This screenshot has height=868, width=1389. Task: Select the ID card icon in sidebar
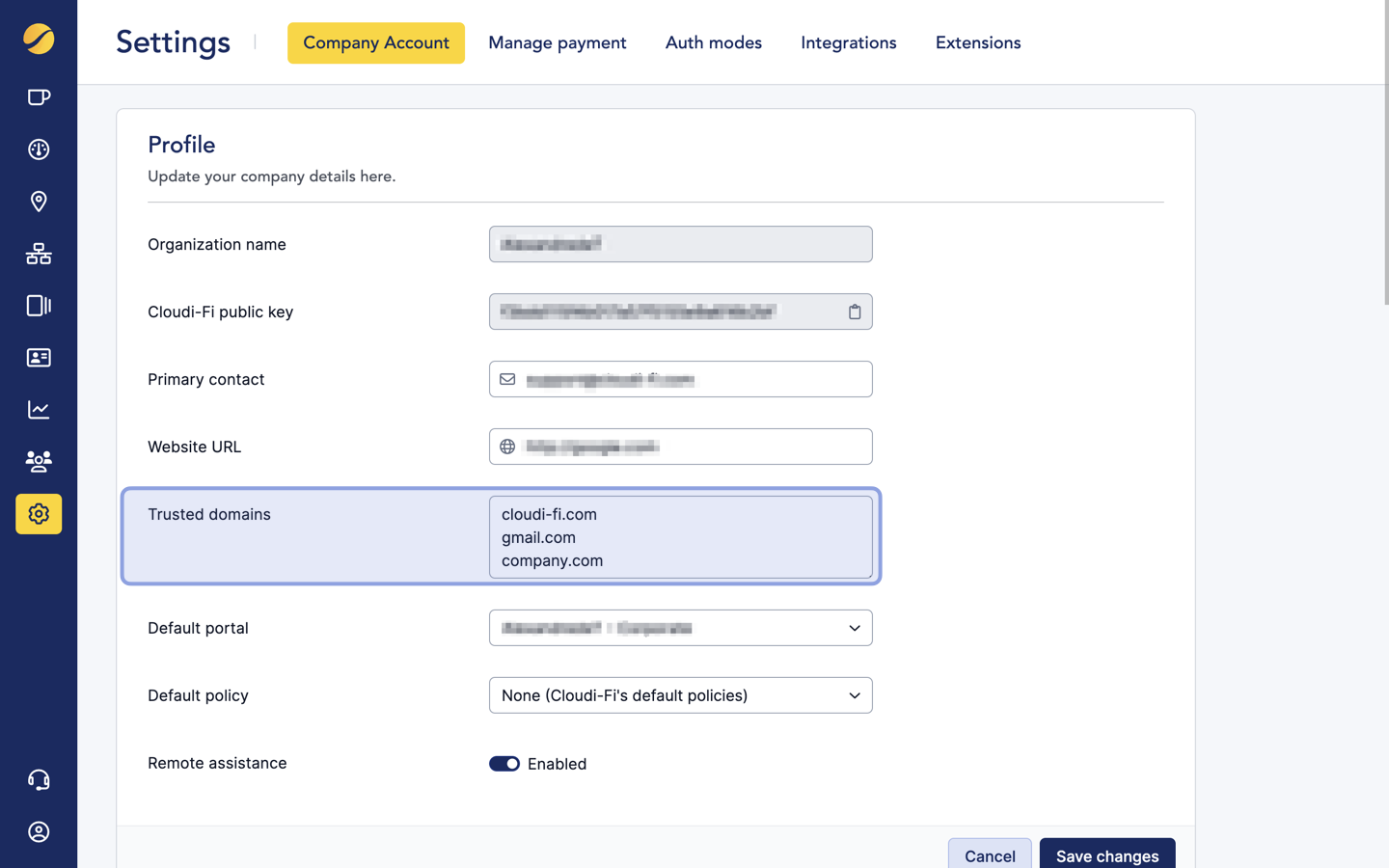tap(39, 358)
